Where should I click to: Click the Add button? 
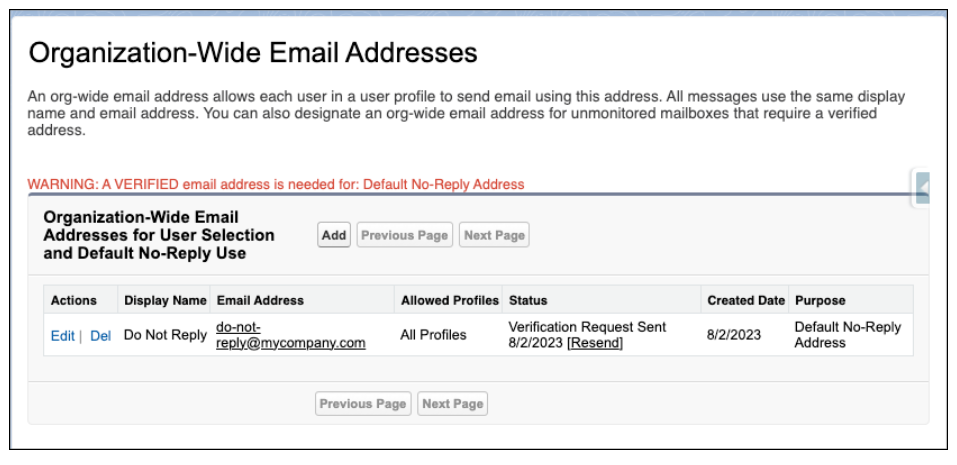click(334, 236)
